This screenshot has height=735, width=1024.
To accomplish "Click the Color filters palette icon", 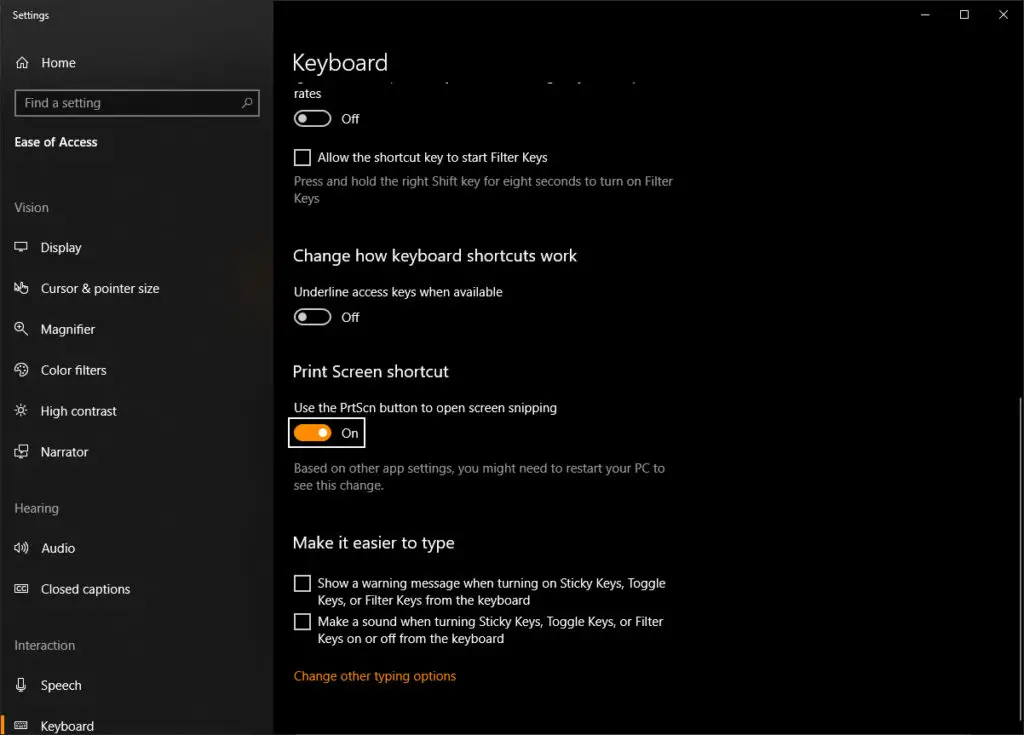I will click(22, 370).
